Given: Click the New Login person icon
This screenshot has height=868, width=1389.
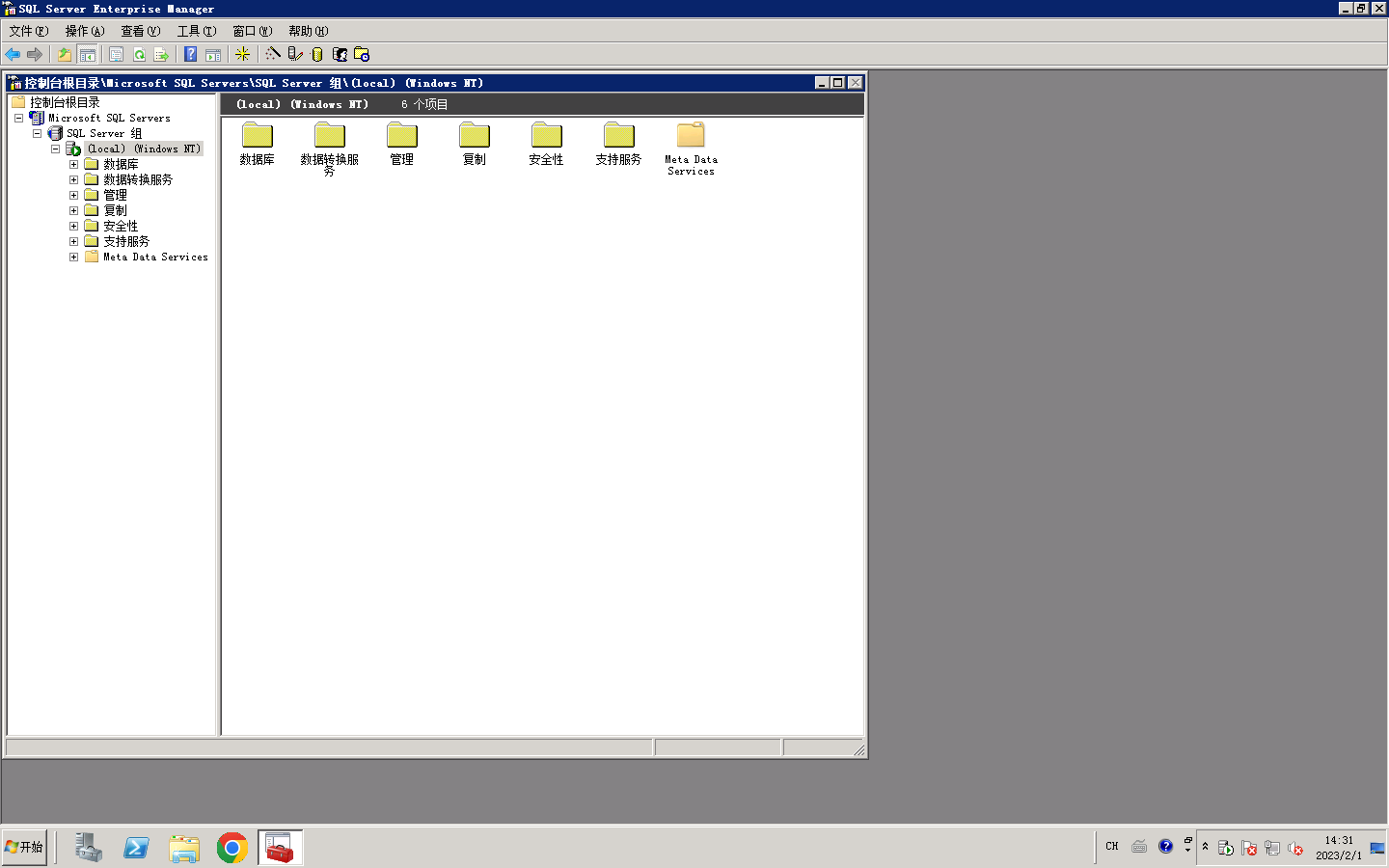Looking at the screenshot, I should tap(340, 55).
